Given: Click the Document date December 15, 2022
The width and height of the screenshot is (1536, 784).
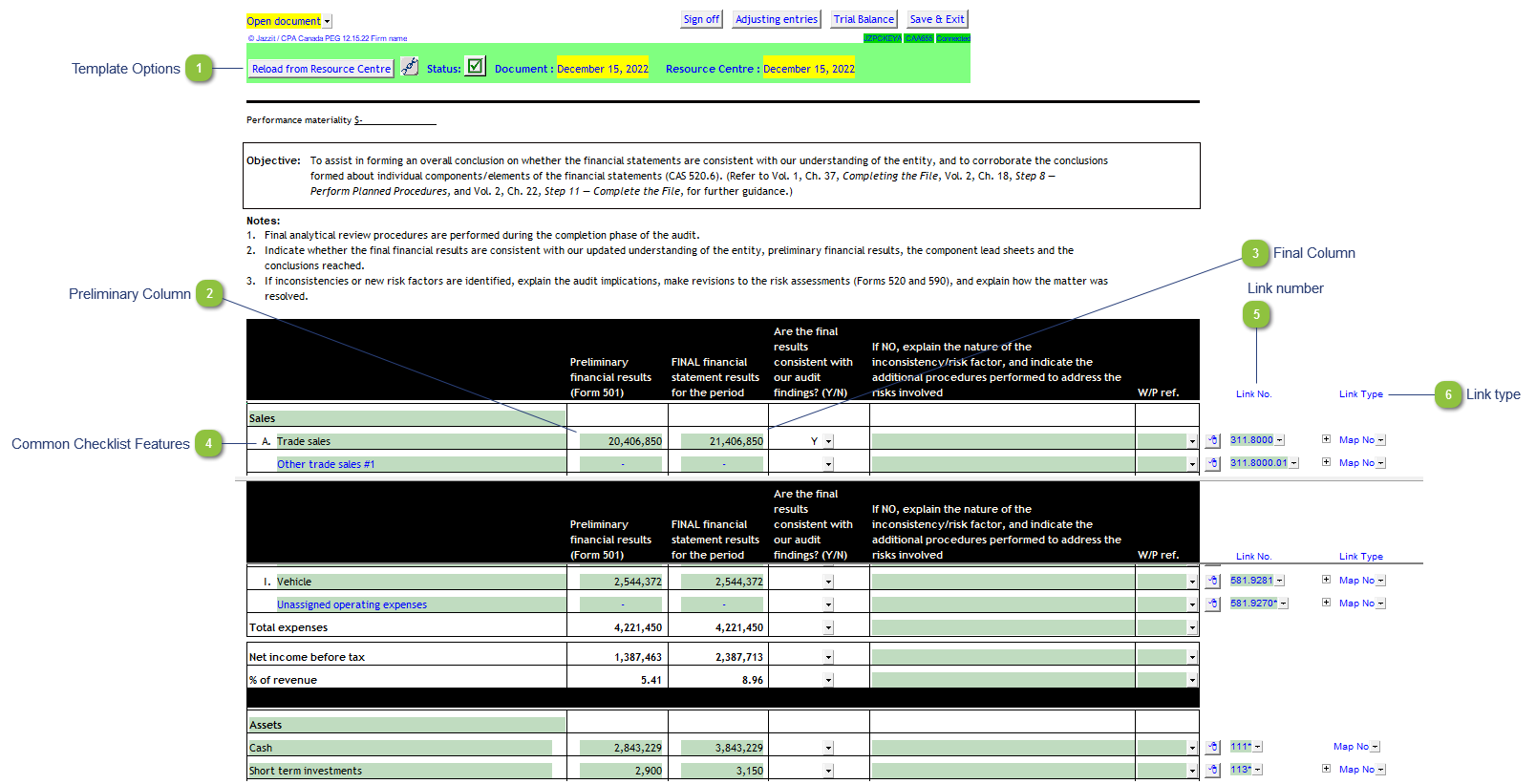Looking at the screenshot, I should [x=603, y=69].
